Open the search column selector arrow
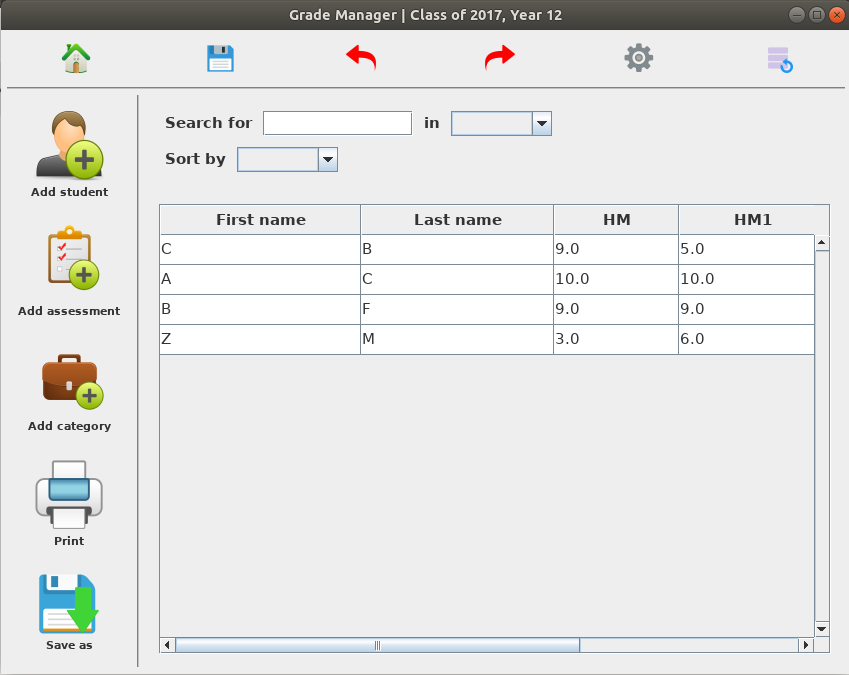The height and width of the screenshot is (675, 849). pos(541,123)
